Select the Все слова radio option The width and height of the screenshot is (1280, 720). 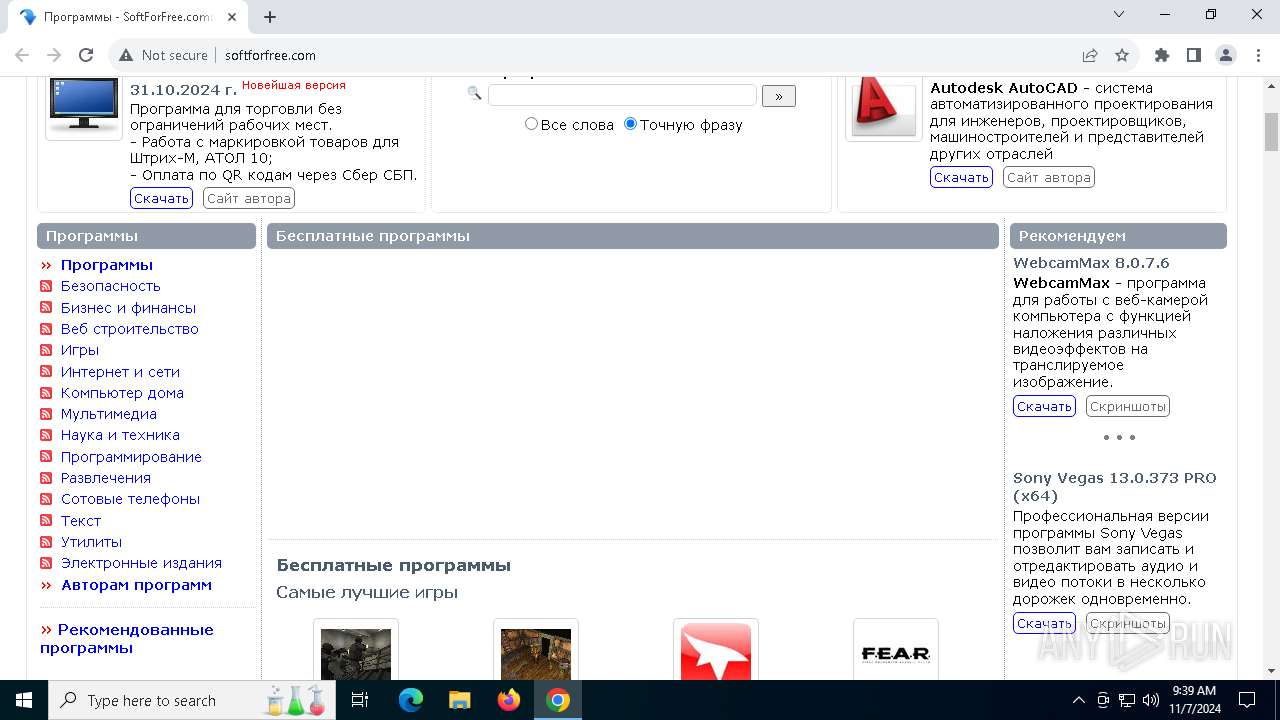531,124
